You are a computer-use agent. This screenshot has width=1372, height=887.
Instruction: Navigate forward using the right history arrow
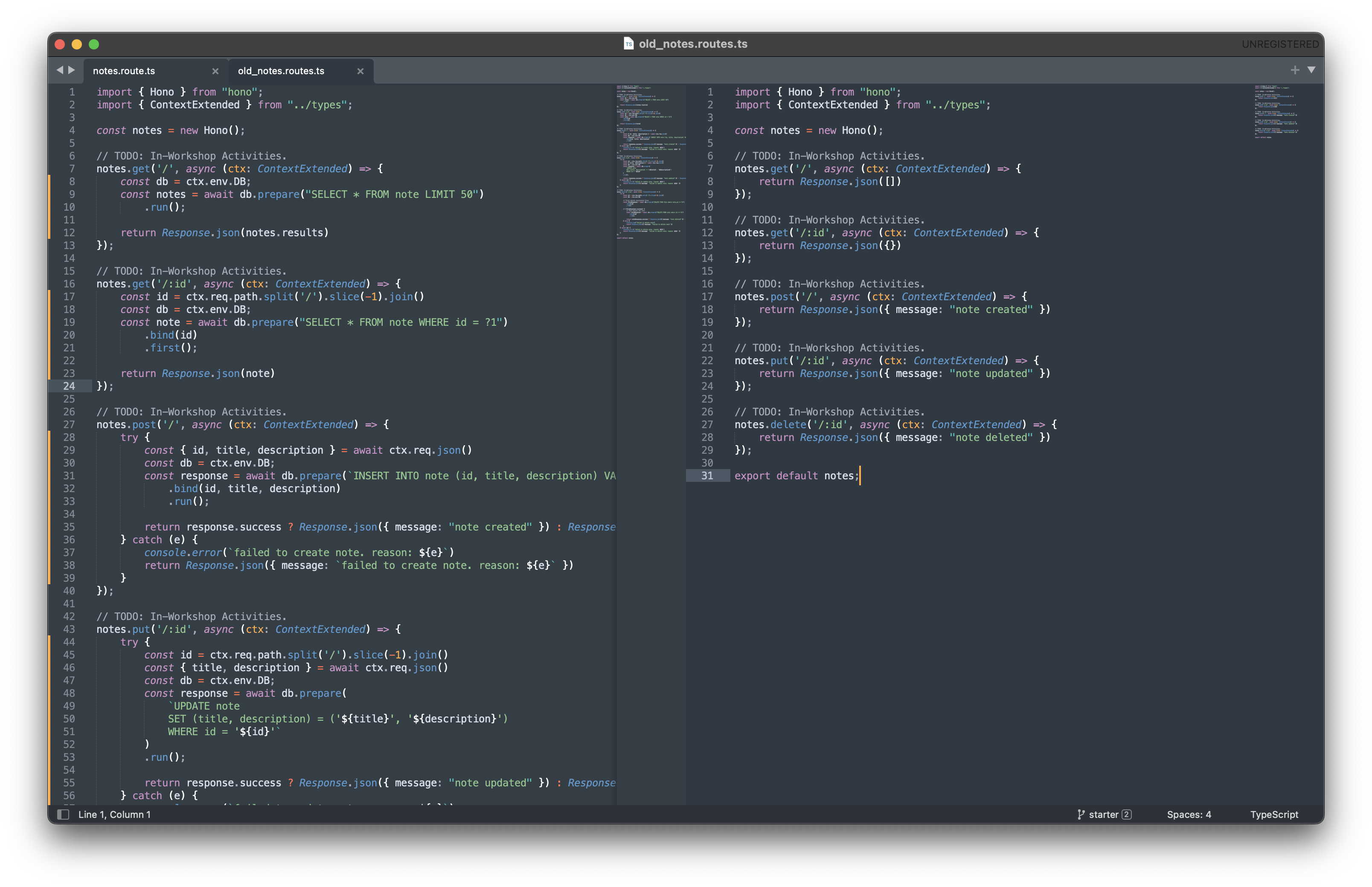(73, 70)
